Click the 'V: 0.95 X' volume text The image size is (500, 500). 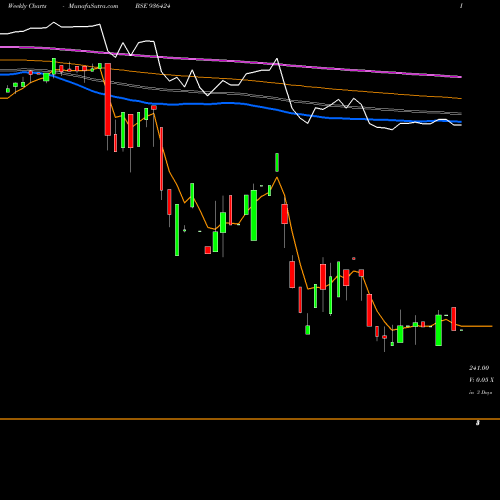click(481, 380)
